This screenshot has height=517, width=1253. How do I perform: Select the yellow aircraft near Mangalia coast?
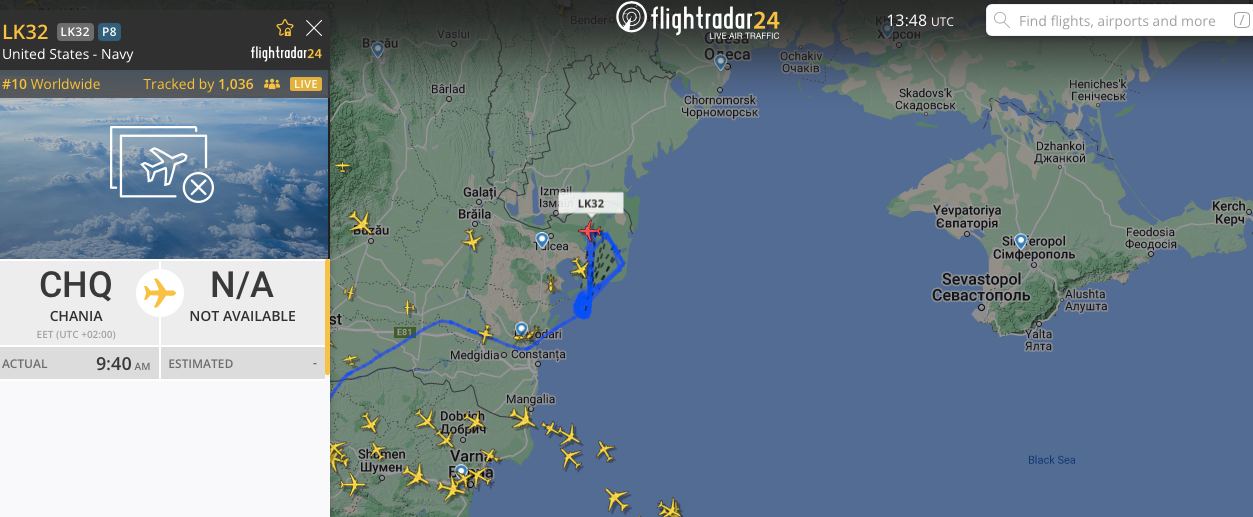tap(550, 429)
